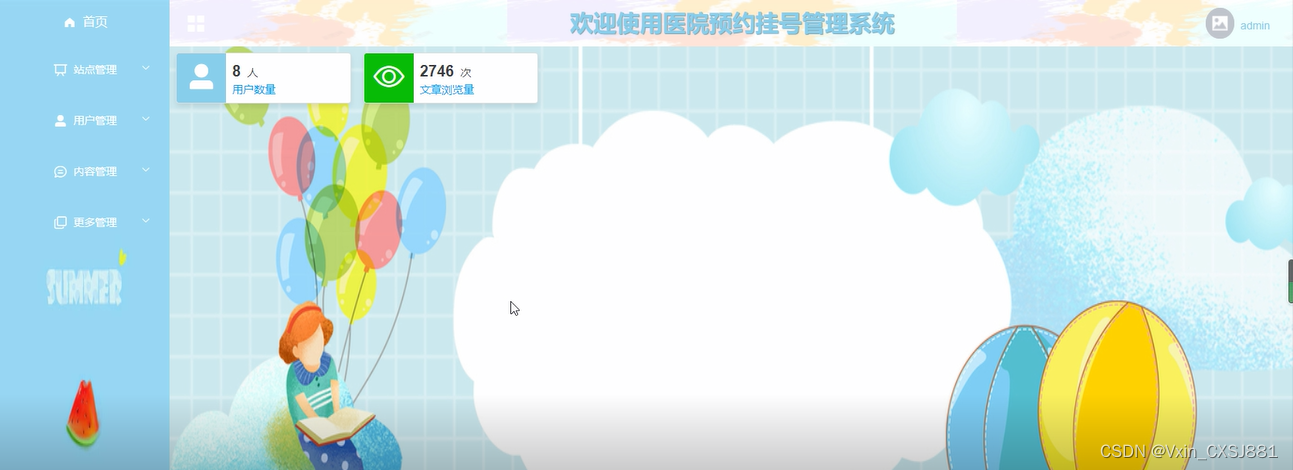
Task: Expand the 站点管理 chevron
Action: (146, 68)
